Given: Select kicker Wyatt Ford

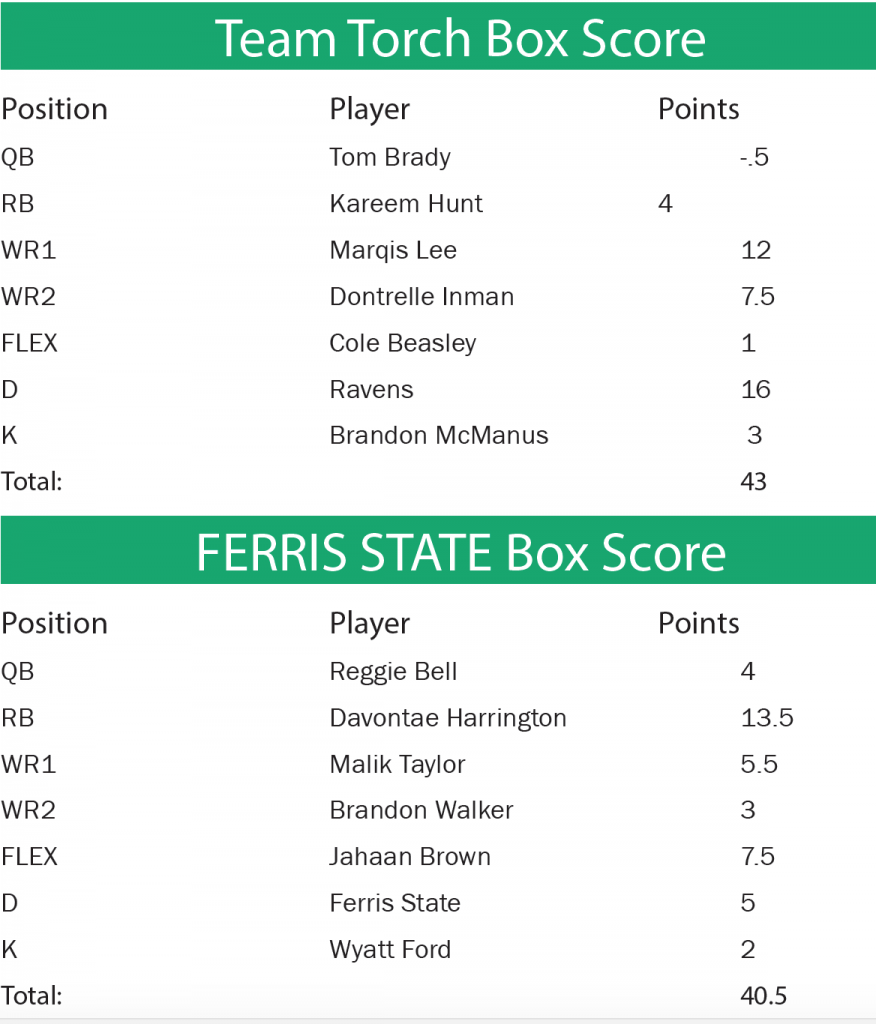Looking at the screenshot, I should click(390, 949).
